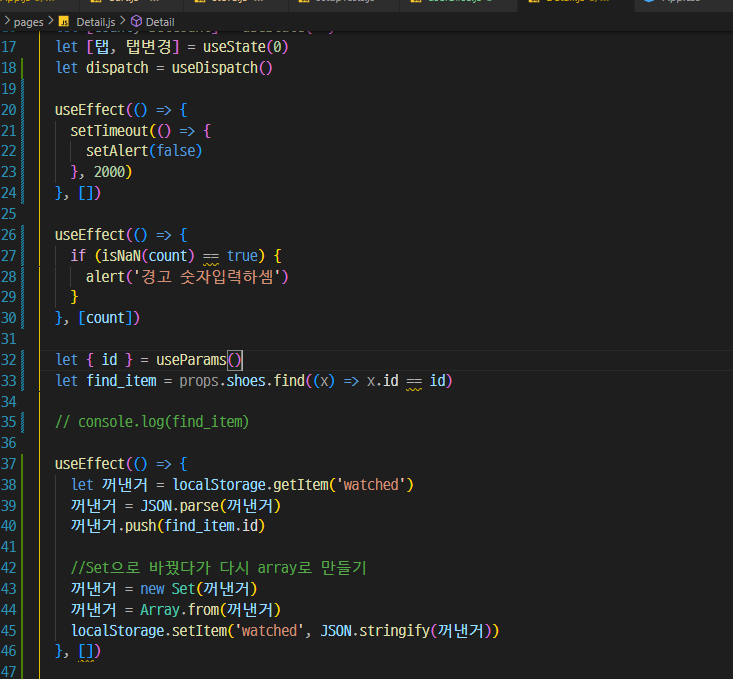
Task: Click the 2000 delay value
Action: [109, 172]
